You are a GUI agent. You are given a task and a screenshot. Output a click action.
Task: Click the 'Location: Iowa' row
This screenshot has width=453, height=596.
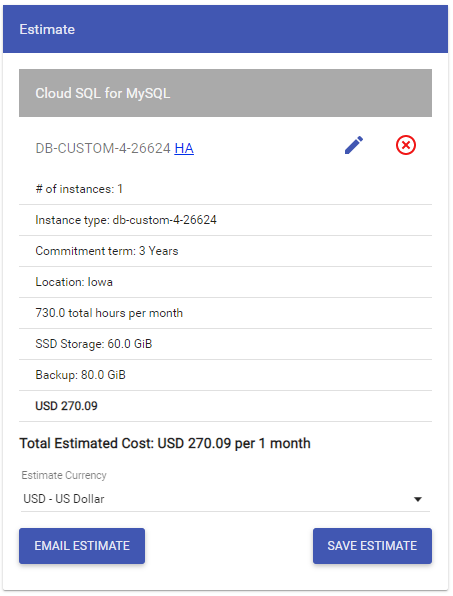coord(225,282)
